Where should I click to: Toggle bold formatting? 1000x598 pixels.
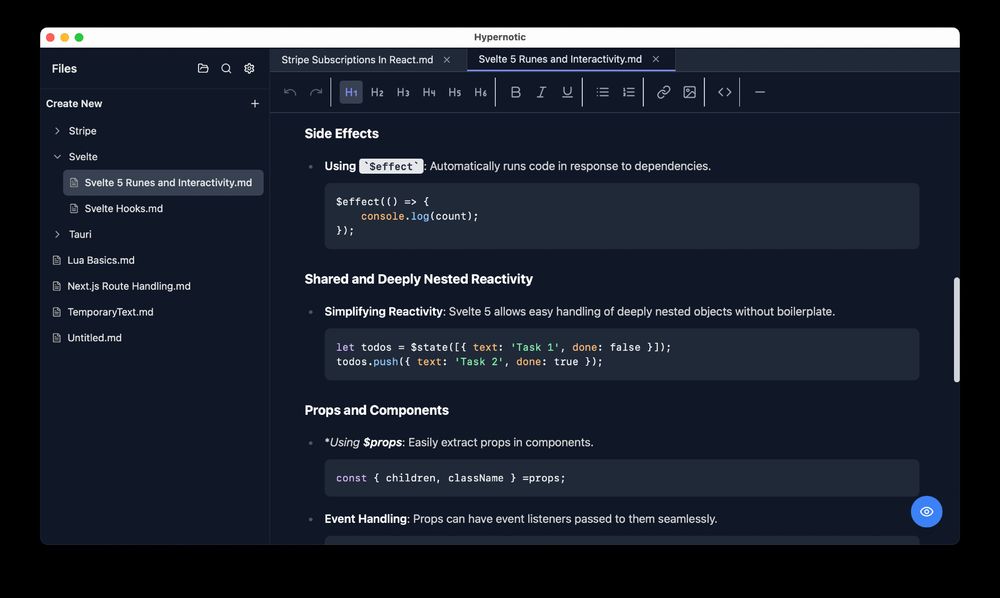(x=516, y=92)
